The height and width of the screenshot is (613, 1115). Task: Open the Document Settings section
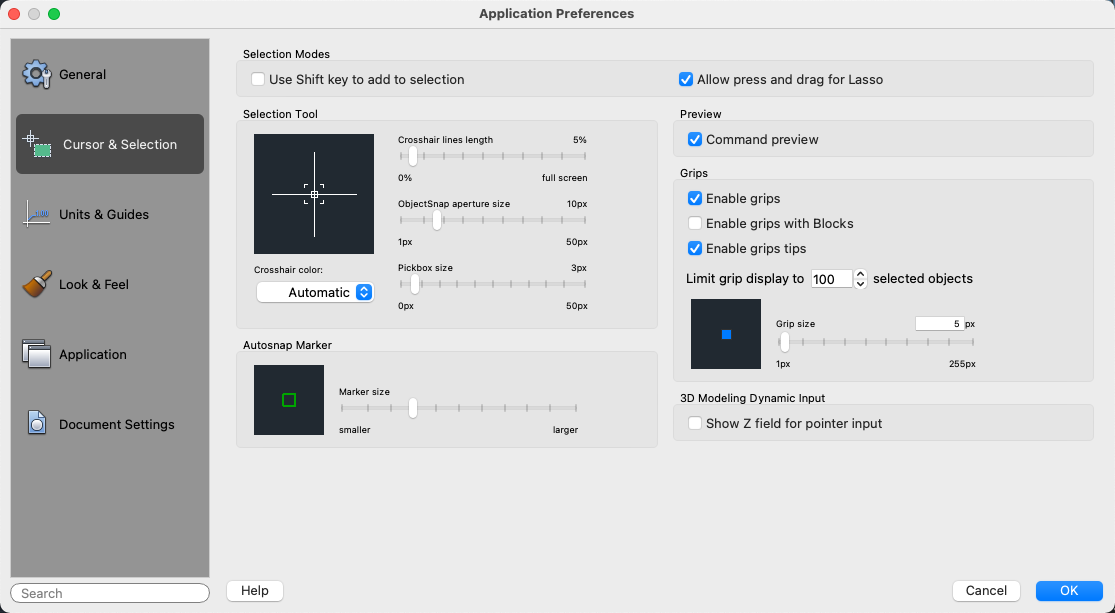tap(116, 424)
